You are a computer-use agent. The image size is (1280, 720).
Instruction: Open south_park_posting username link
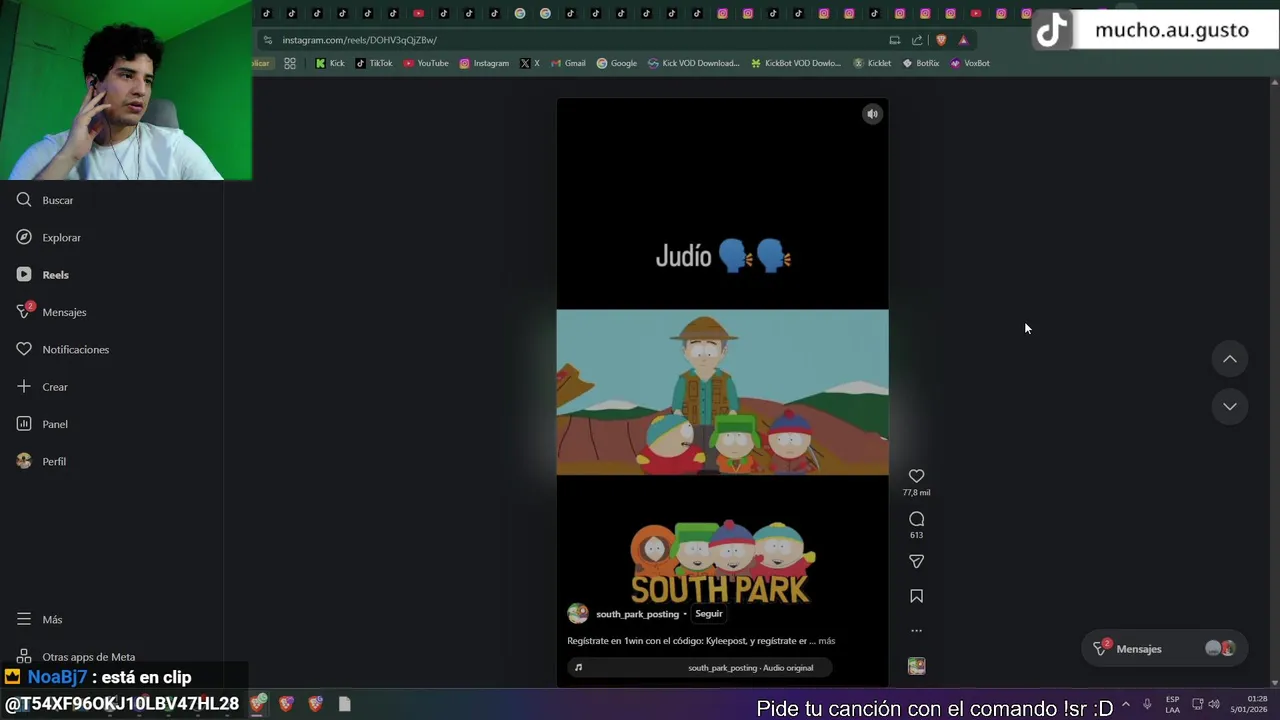point(637,614)
